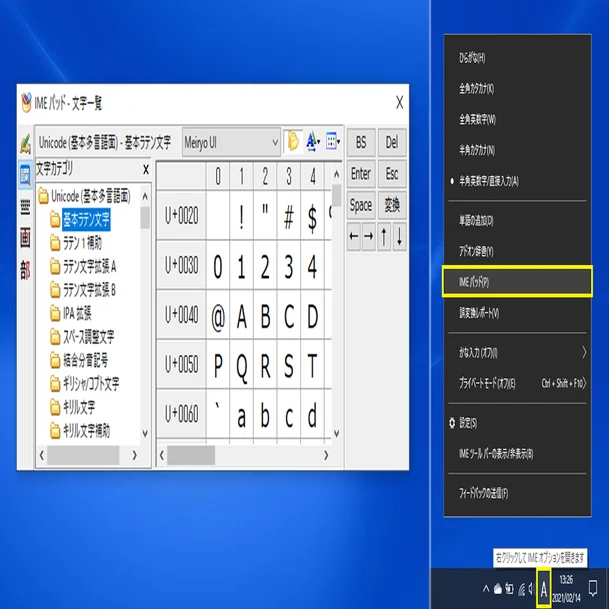Select 基本ラテン文字 category
This screenshot has width=609, height=609.
coord(86,220)
